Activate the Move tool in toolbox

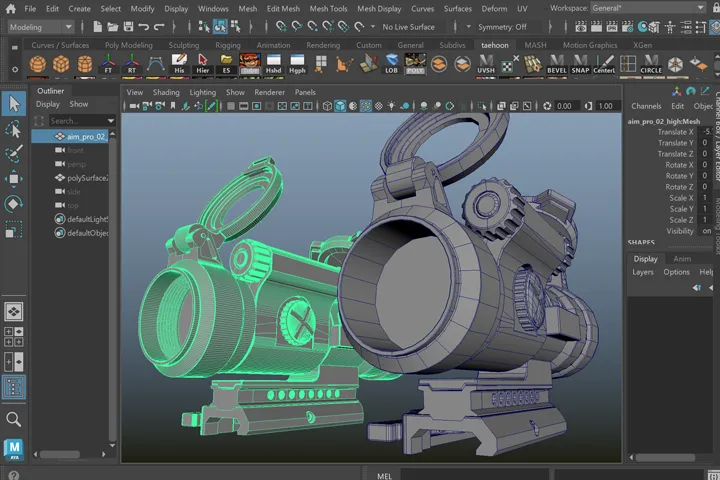tap(14, 179)
